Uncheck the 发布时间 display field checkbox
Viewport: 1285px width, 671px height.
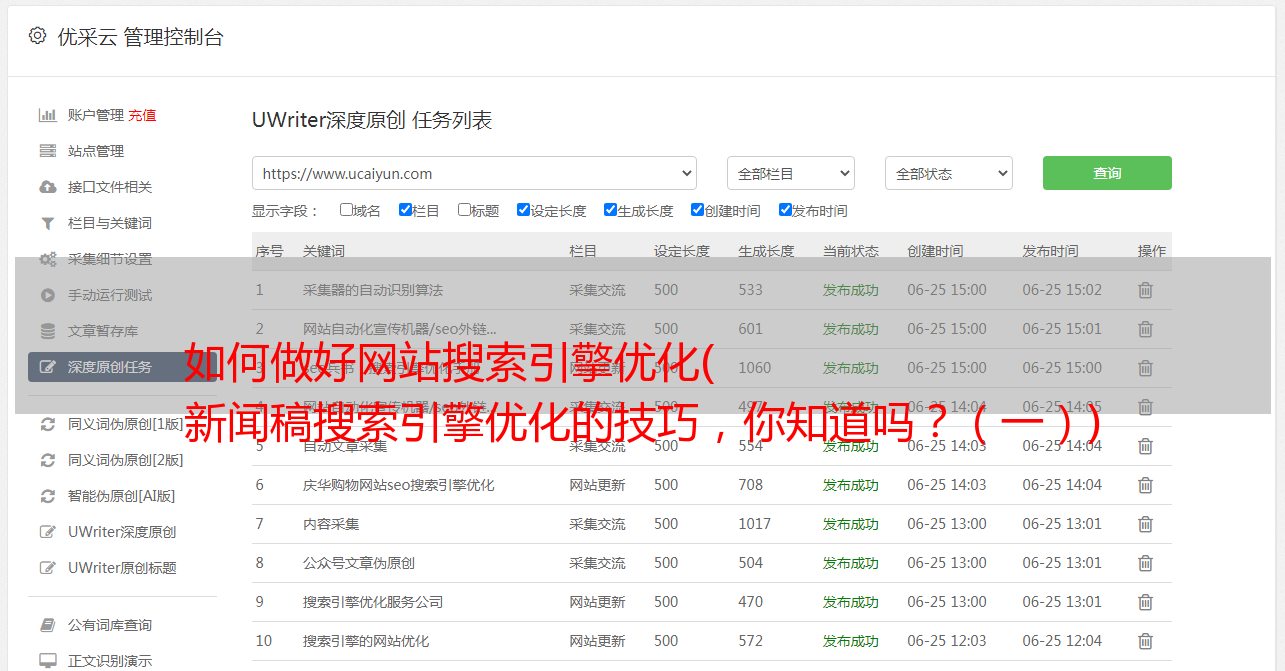pos(785,210)
